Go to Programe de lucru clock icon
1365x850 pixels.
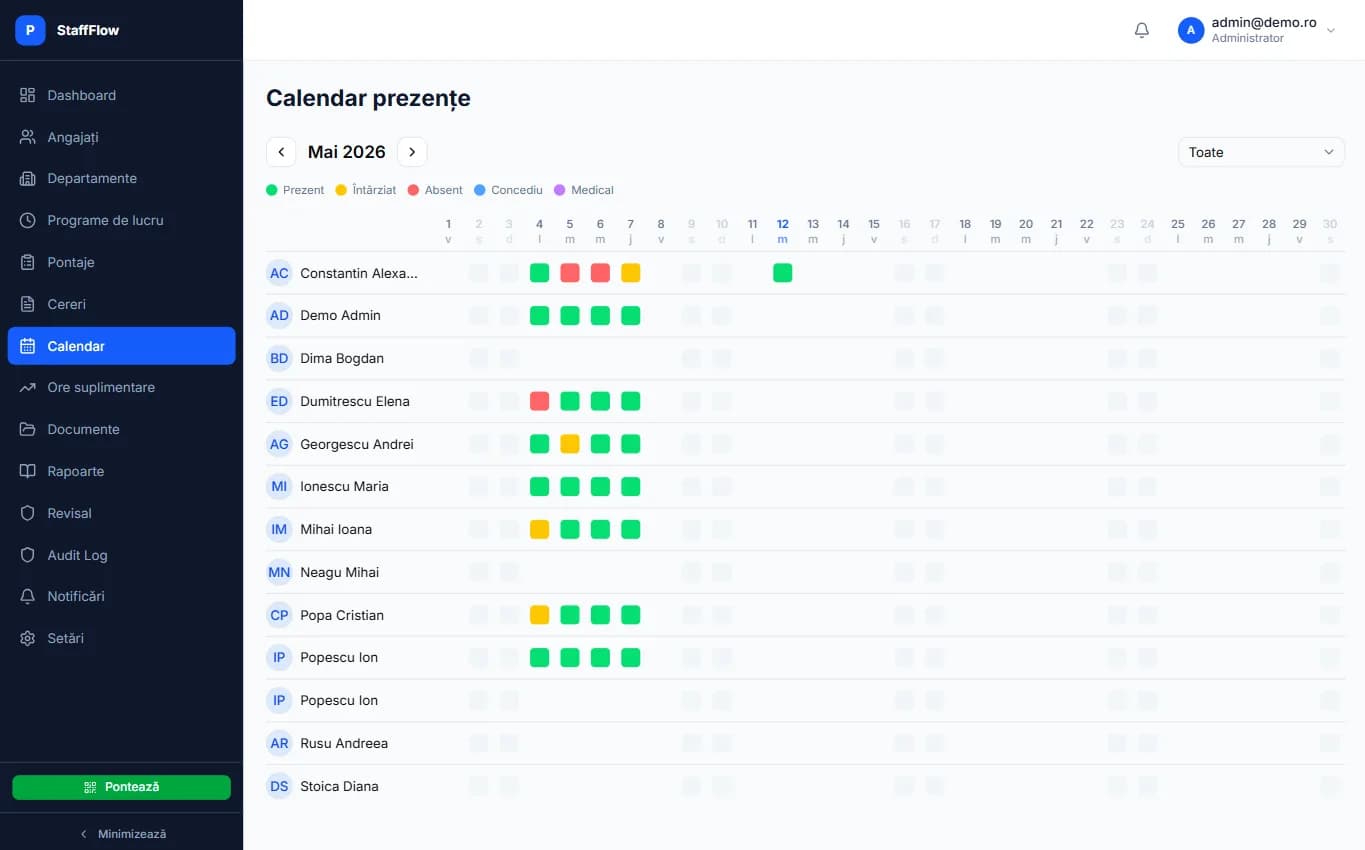(28, 220)
